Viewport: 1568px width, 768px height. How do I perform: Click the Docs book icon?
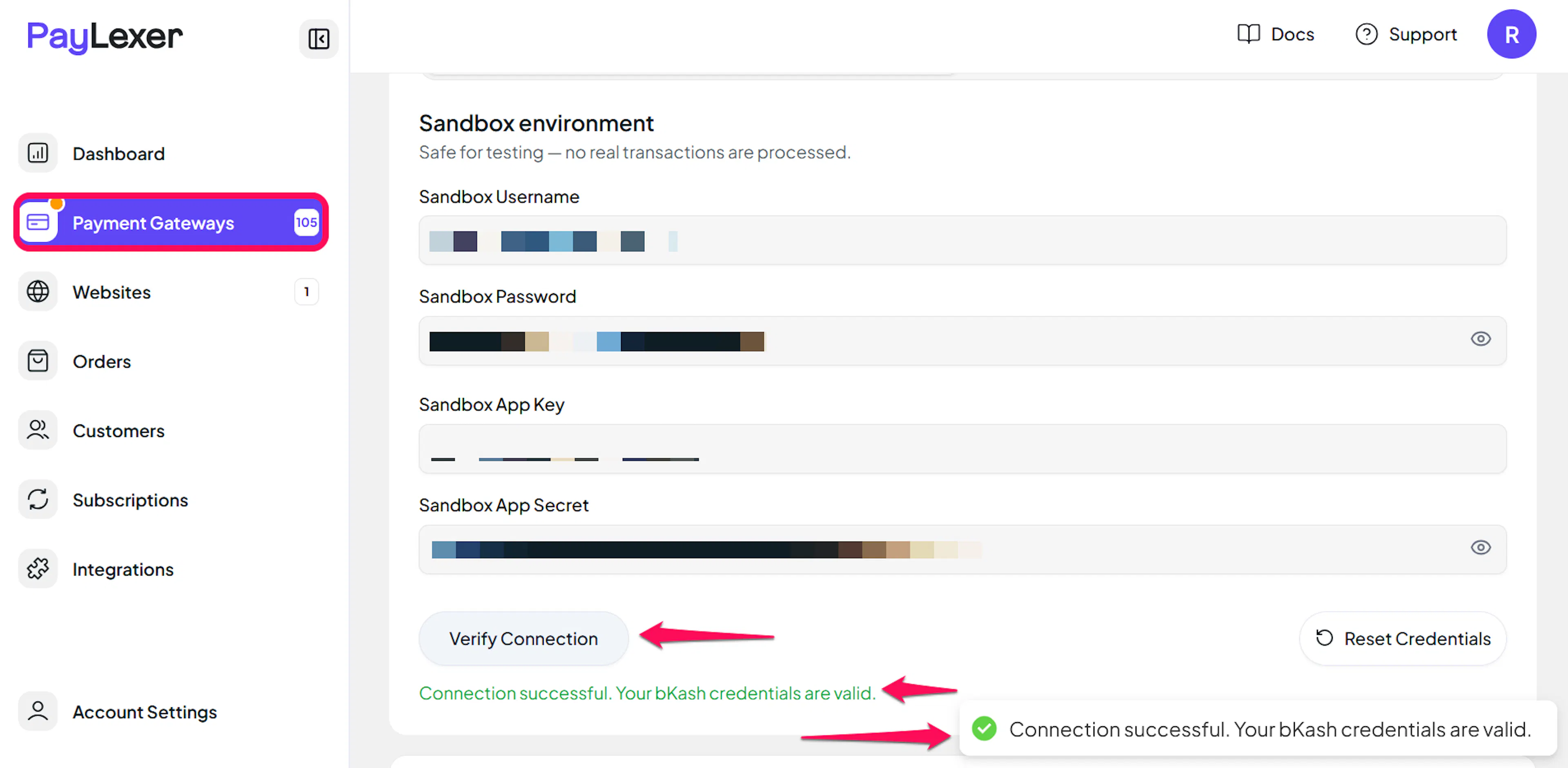point(1248,34)
